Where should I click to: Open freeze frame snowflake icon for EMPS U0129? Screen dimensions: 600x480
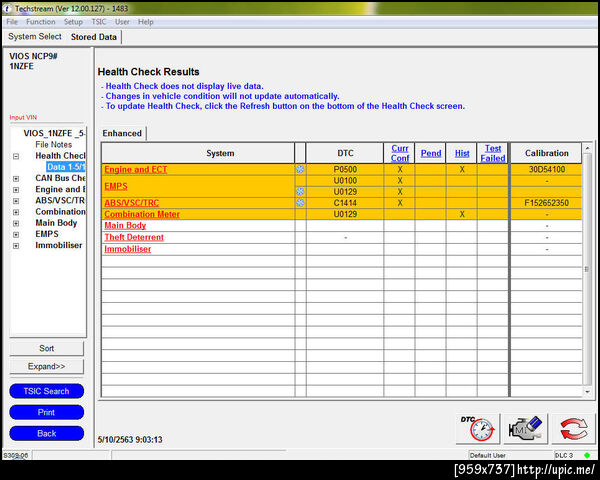pos(300,191)
